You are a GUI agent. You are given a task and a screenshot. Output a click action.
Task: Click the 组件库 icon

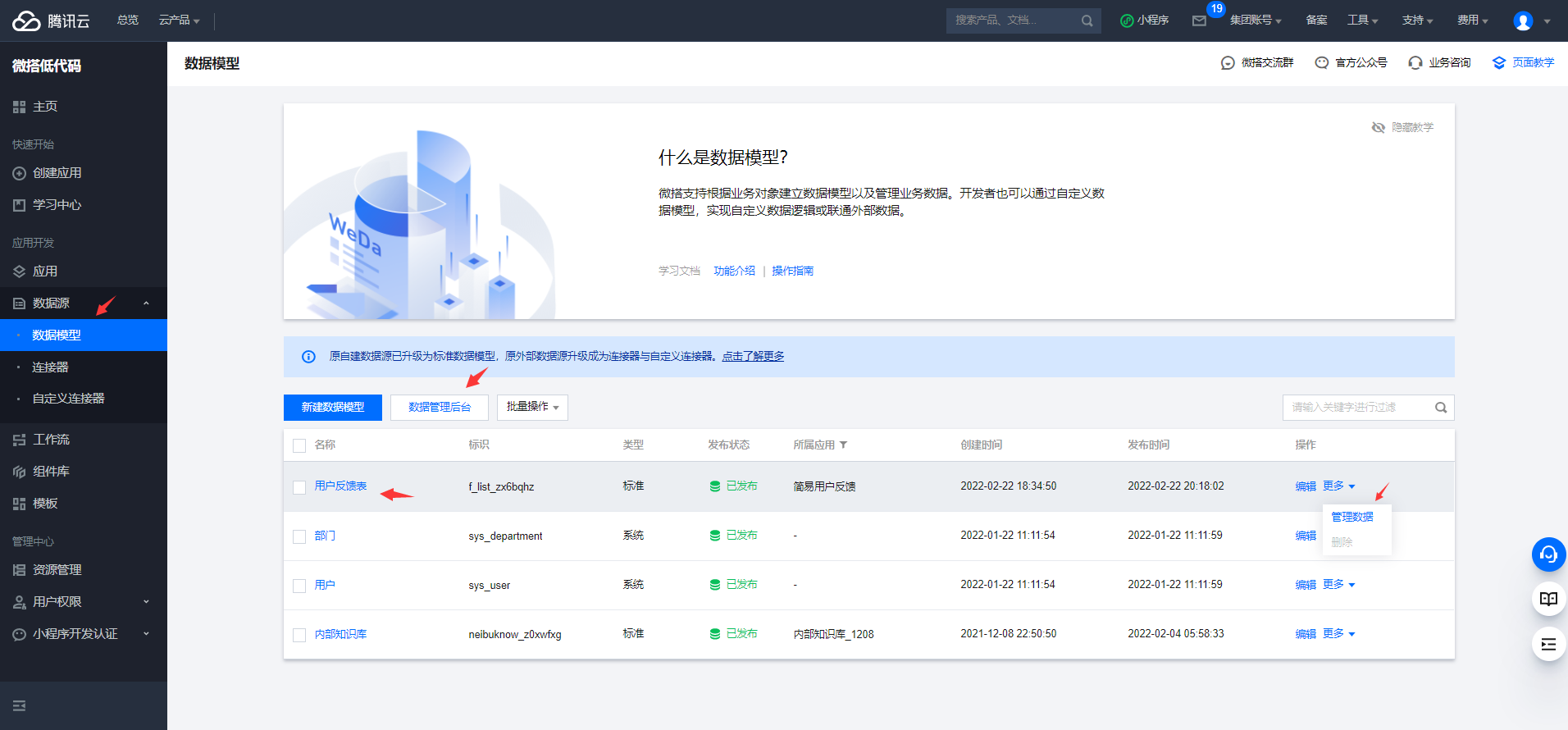tap(19, 472)
